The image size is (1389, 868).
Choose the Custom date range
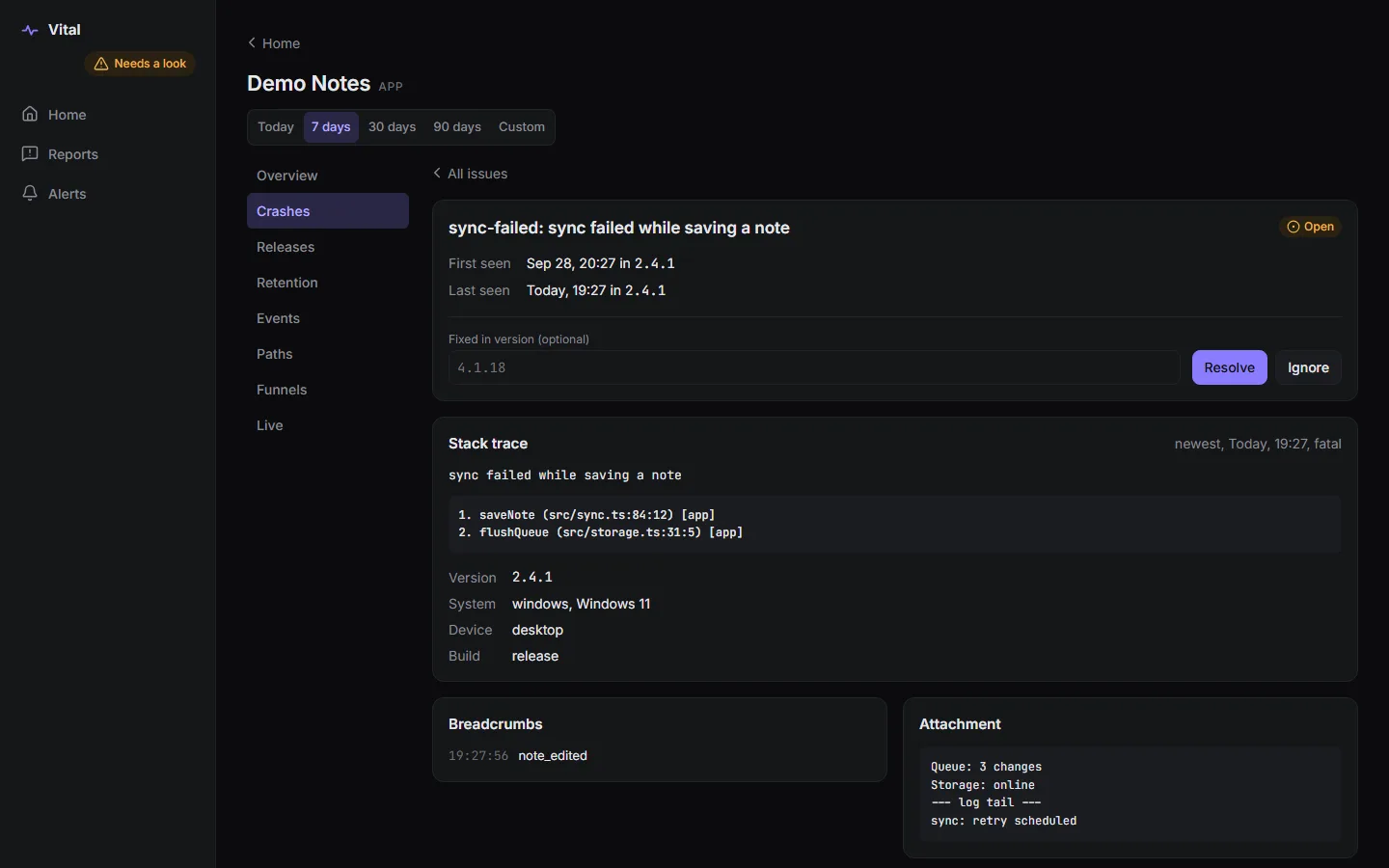tap(522, 127)
